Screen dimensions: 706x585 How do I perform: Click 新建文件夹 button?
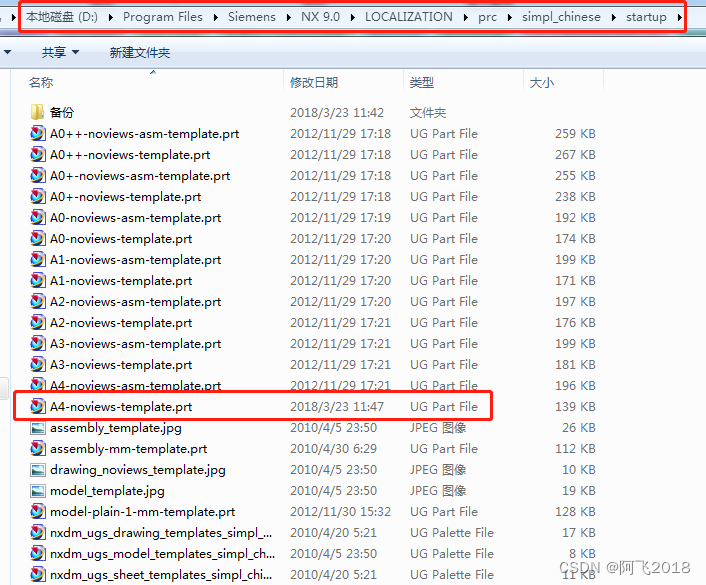(140, 53)
